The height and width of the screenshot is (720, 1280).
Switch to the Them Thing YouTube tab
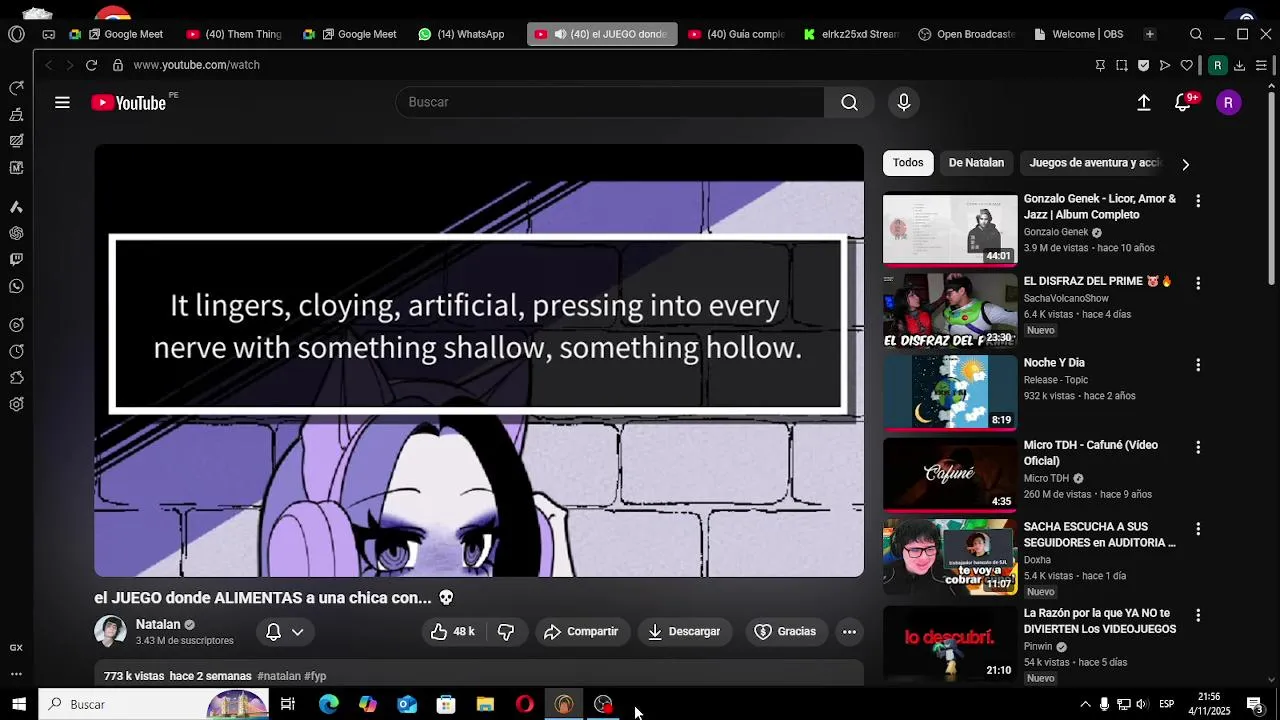(234, 34)
